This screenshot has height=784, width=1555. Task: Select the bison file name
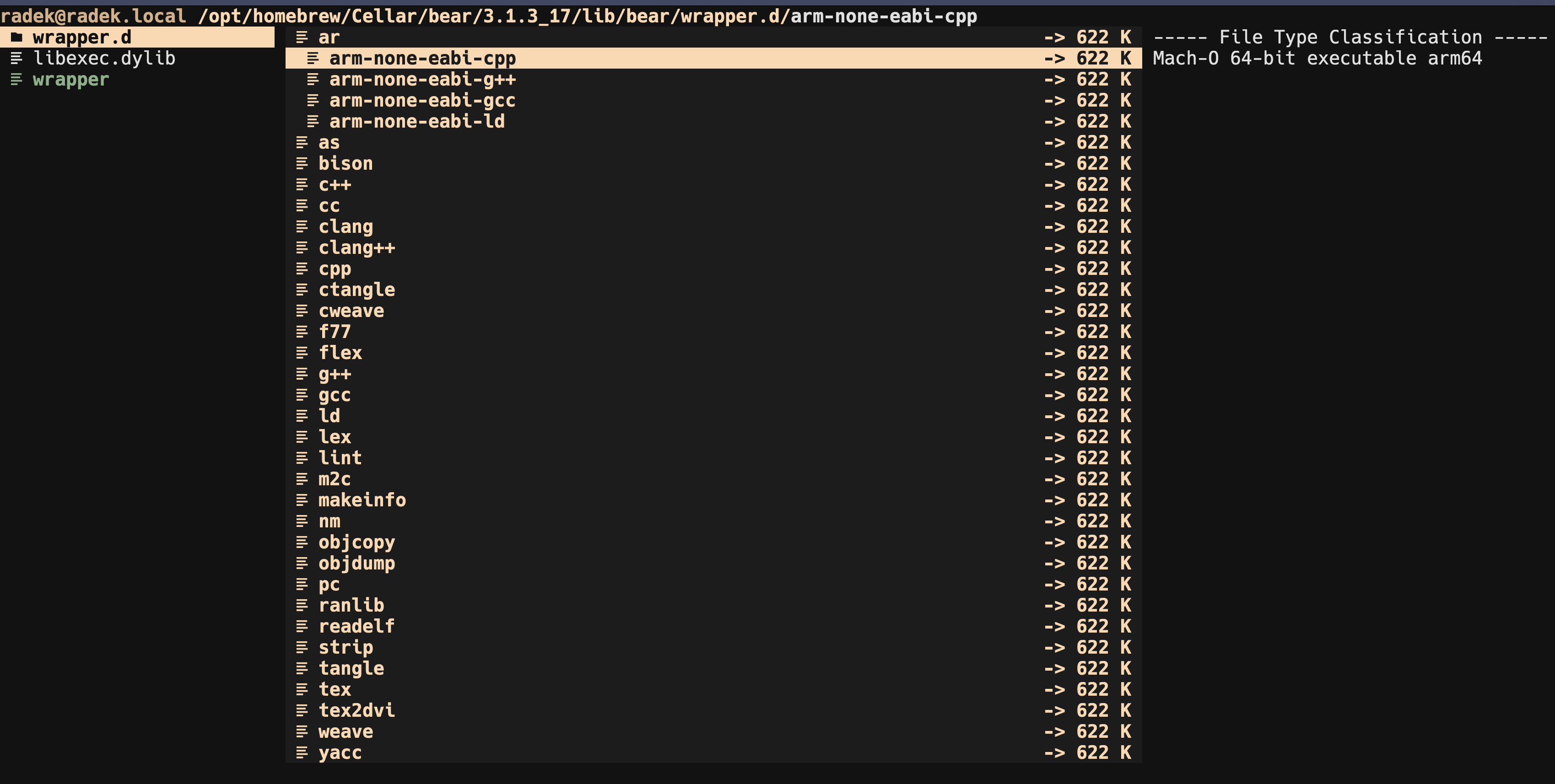(x=346, y=164)
